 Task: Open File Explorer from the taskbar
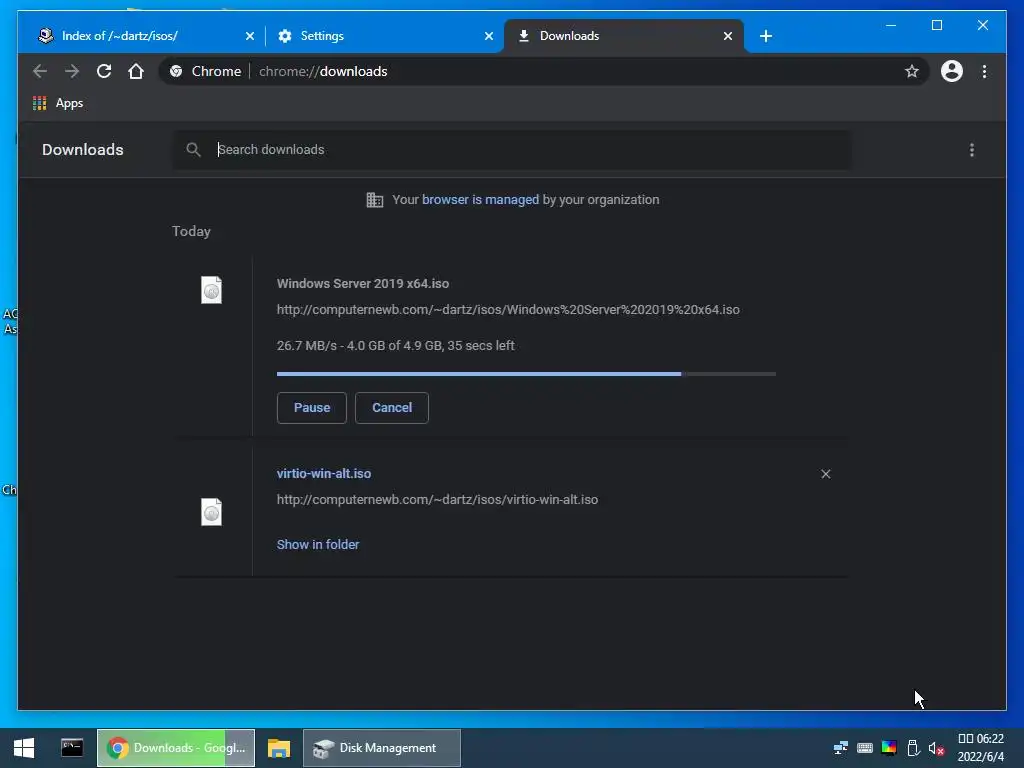tap(279, 748)
